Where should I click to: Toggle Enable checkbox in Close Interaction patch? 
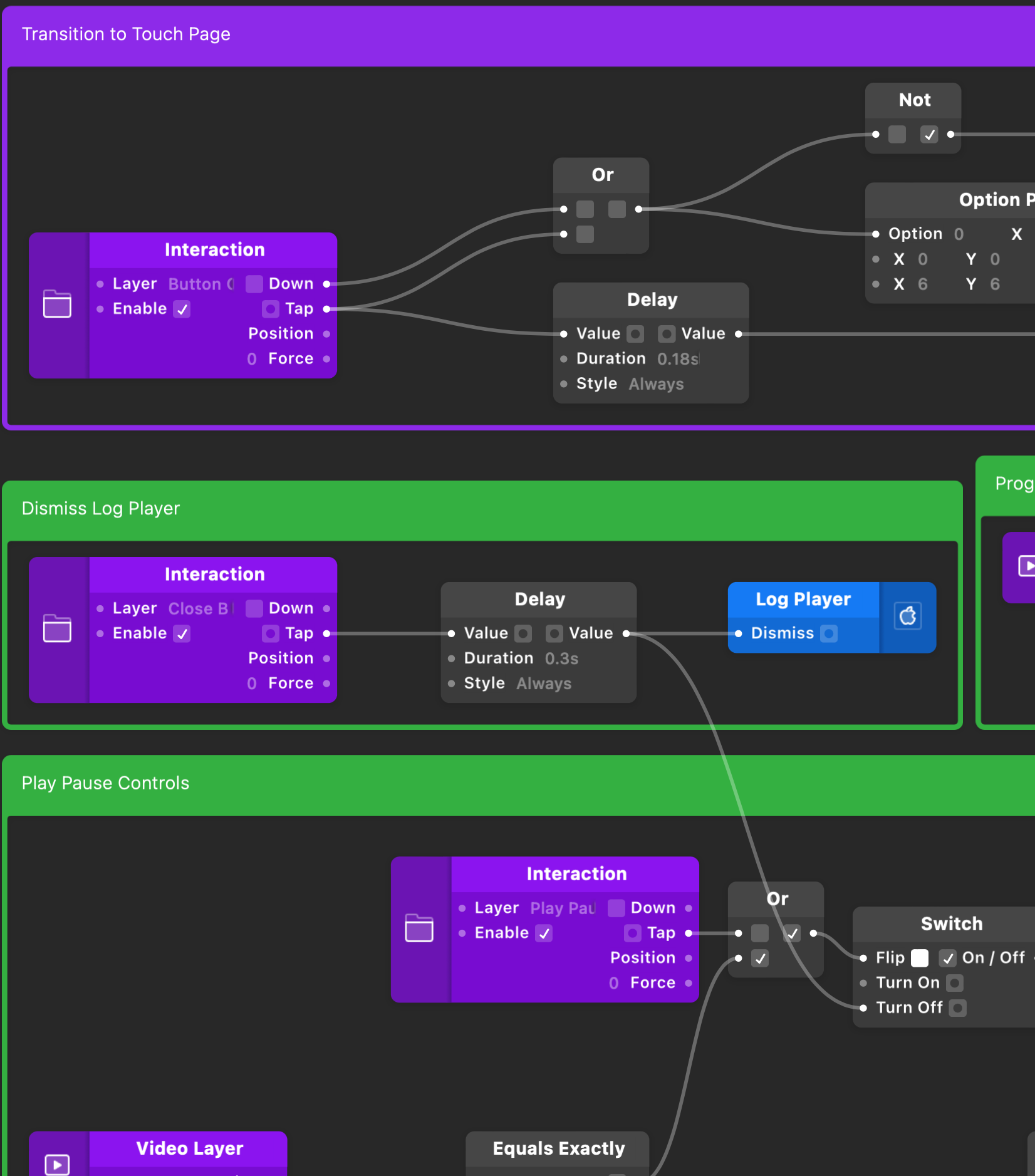tap(182, 634)
